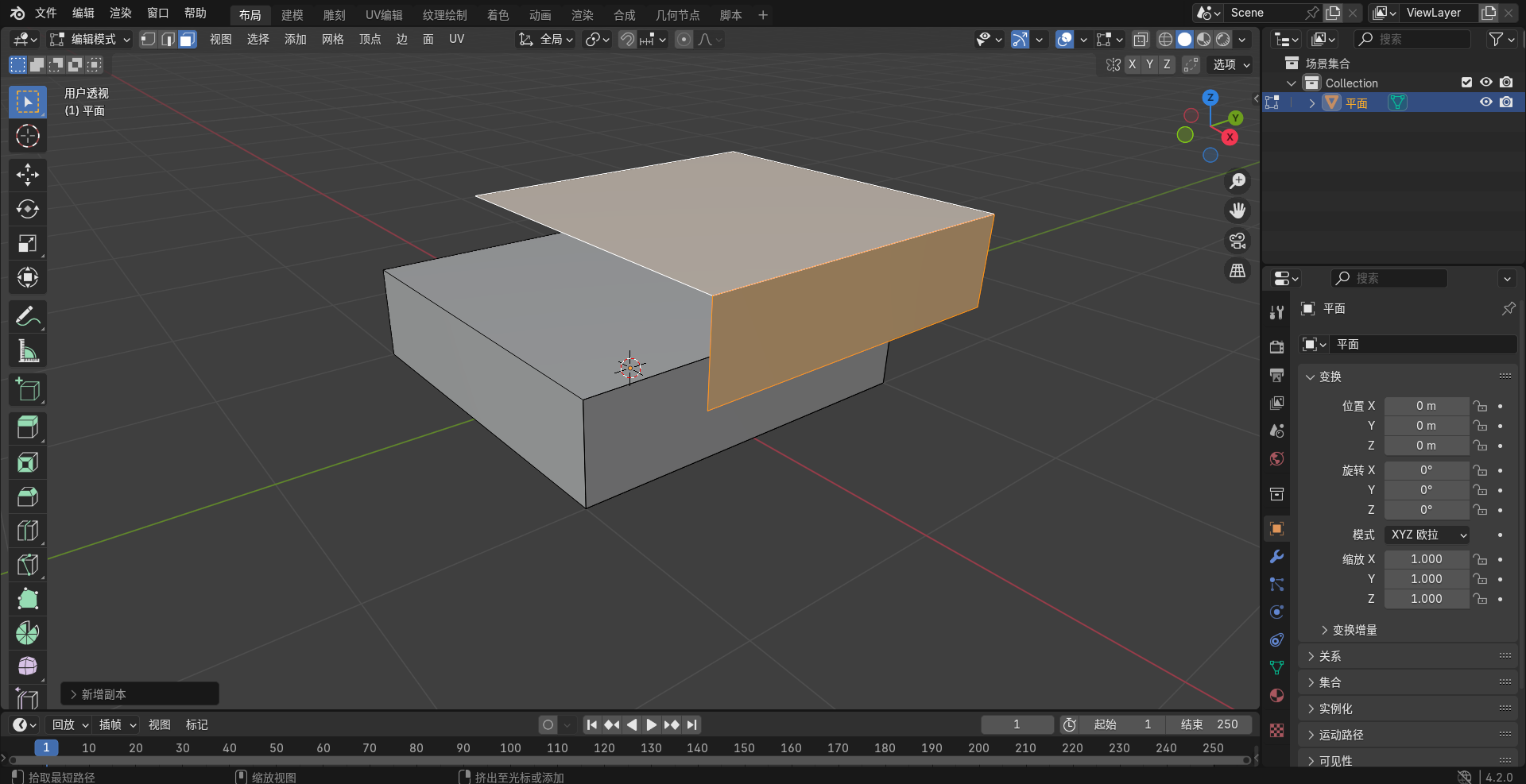Click the 缩放 X value field
This screenshot has width=1526, height=784.
pos(1427,559)
